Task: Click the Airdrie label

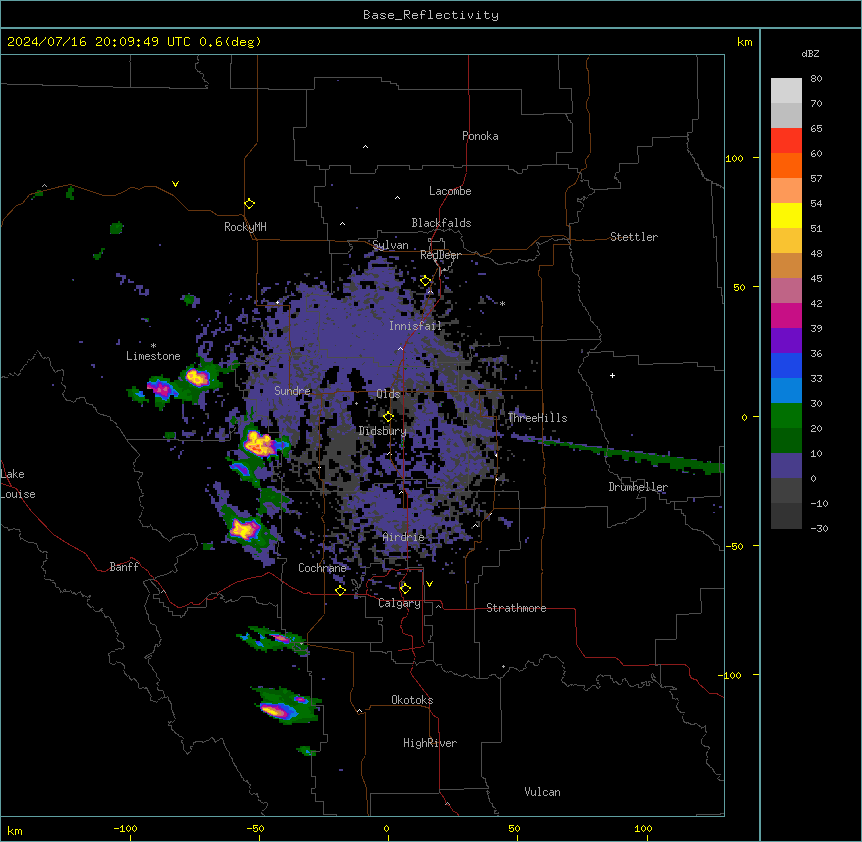Action: [403, 537]
